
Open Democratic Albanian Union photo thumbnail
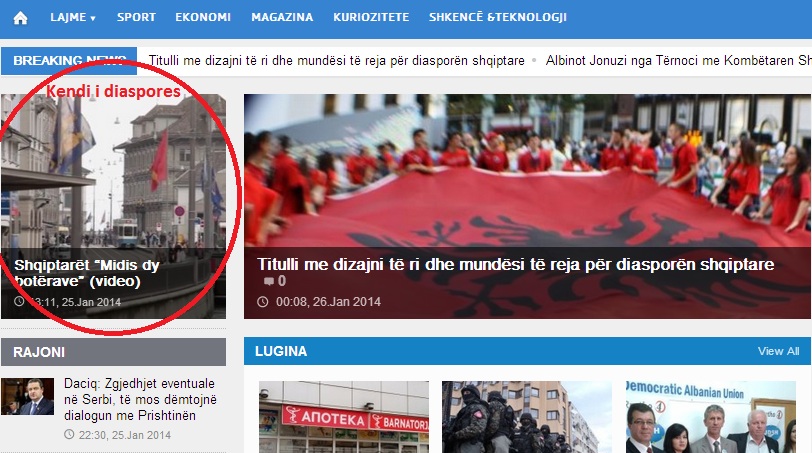click(710, 417)
